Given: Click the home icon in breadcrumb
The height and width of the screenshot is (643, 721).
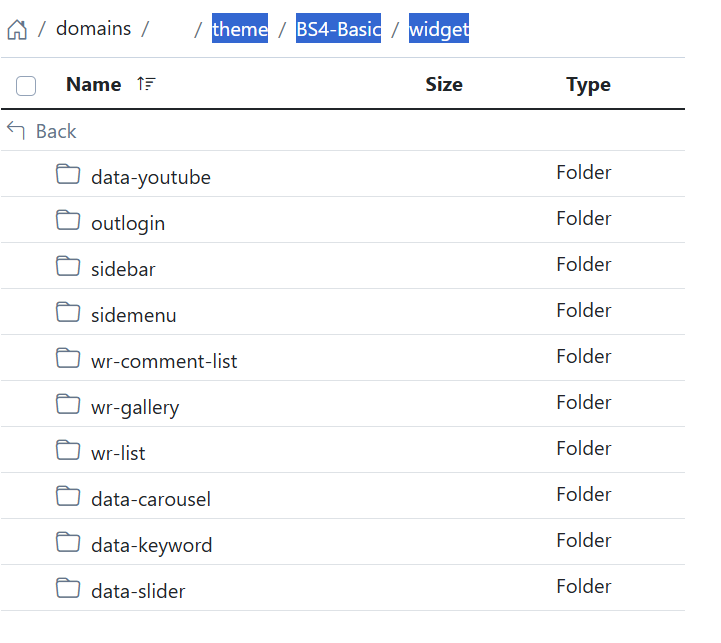Looking at the screenshot, I should point(17,30).
